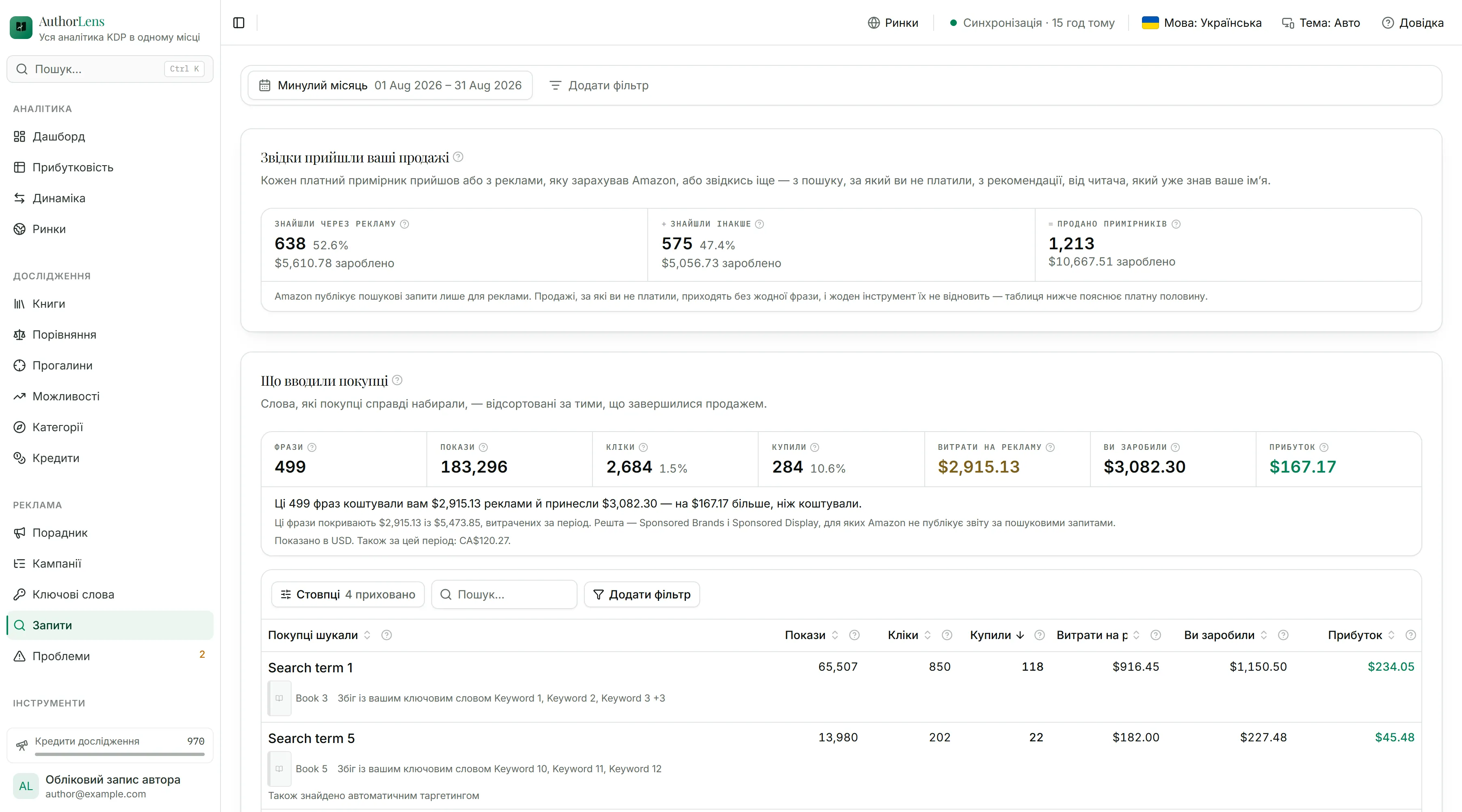
Task: Toggle the sidebar panel icon
Action: pyautogui.click(x=239, y=23)
